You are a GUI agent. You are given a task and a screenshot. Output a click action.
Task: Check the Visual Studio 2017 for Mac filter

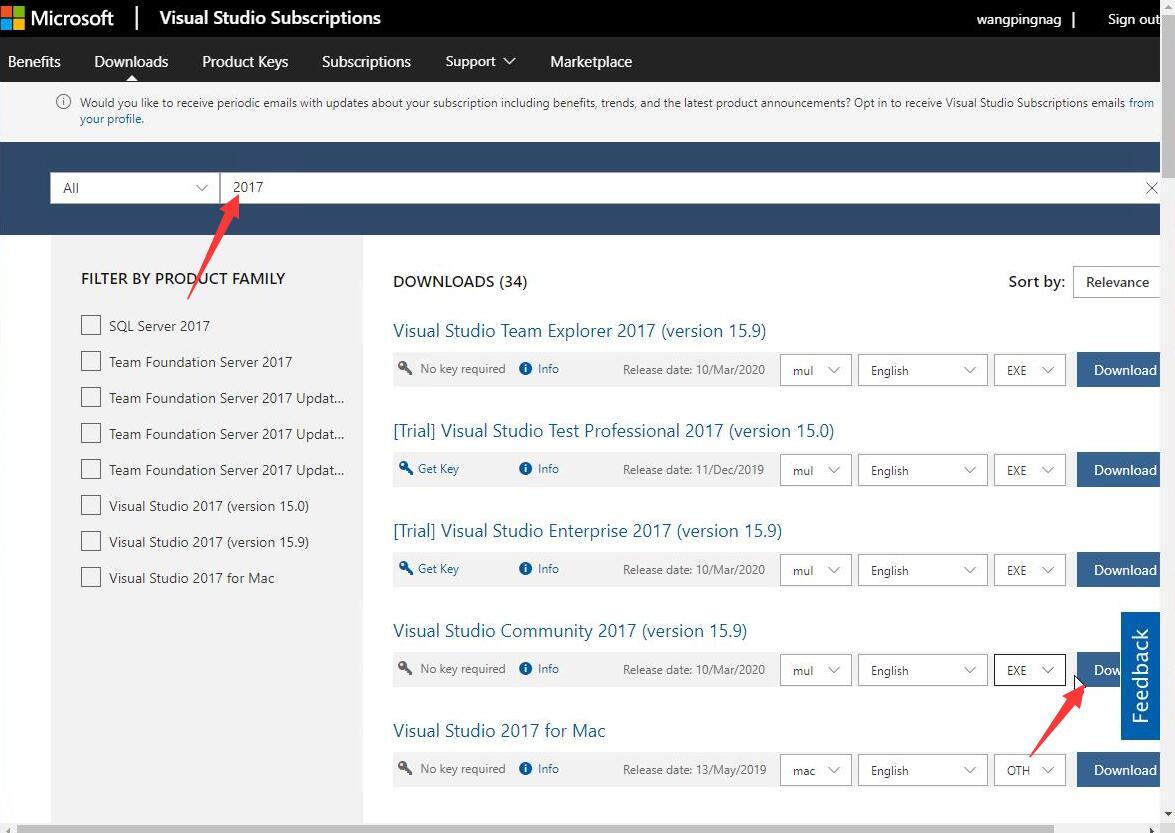[91, 577]
